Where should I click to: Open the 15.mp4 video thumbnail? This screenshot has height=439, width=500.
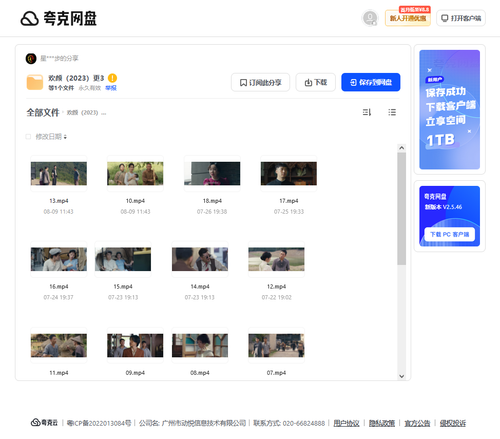tap(123, 259)
